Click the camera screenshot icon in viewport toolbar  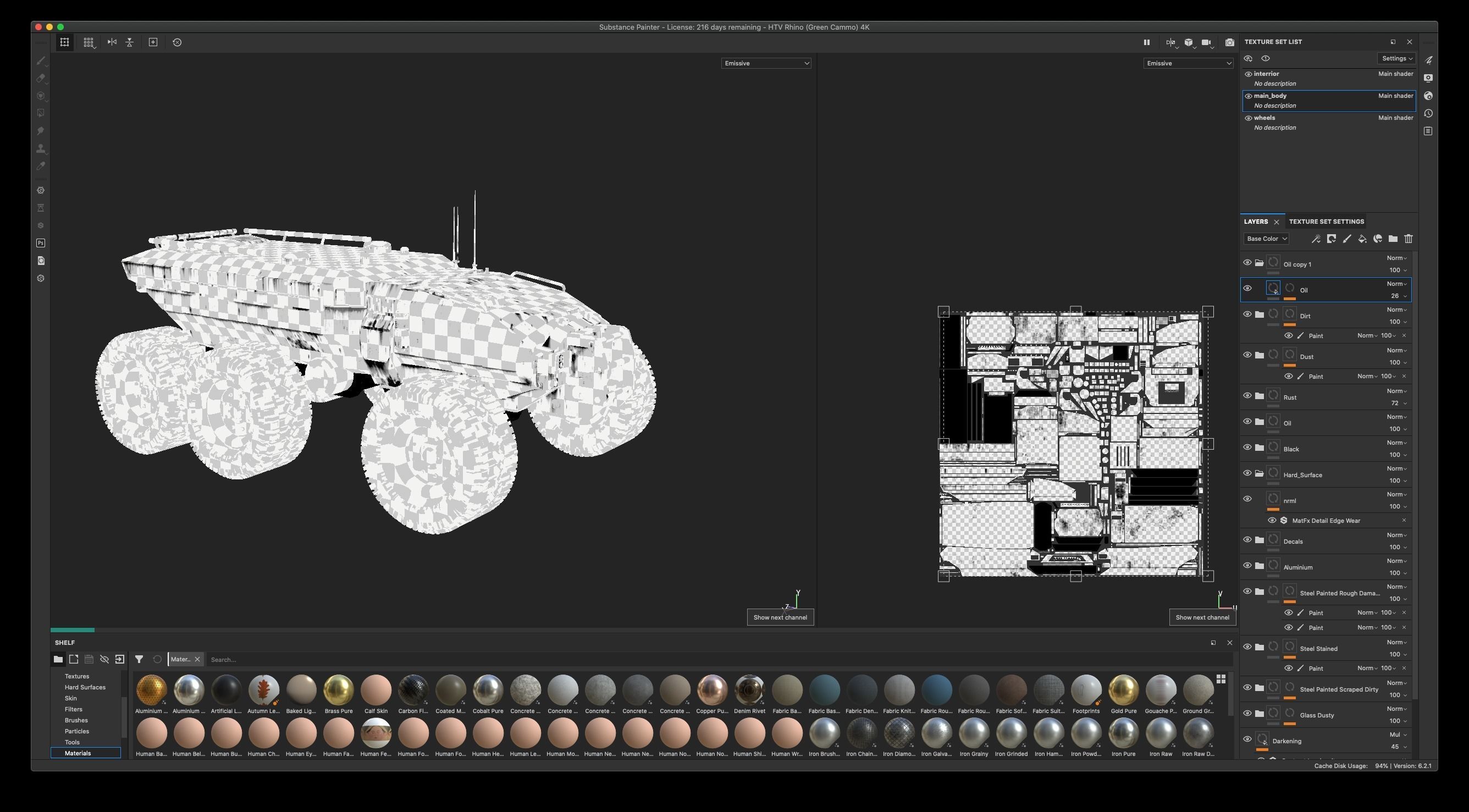(1229, 42)
